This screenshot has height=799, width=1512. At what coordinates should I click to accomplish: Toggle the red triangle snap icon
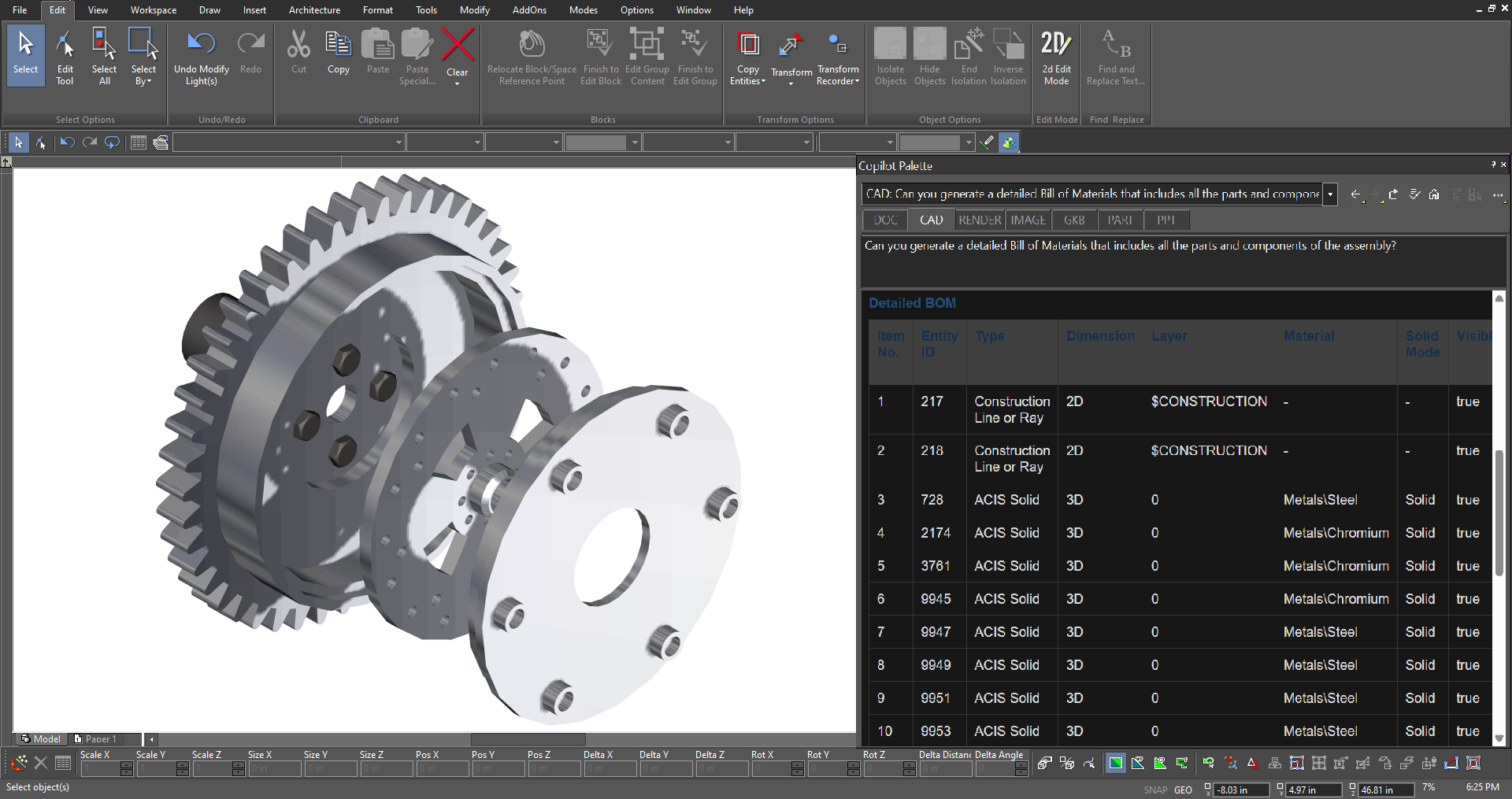tap(1252, 763)
